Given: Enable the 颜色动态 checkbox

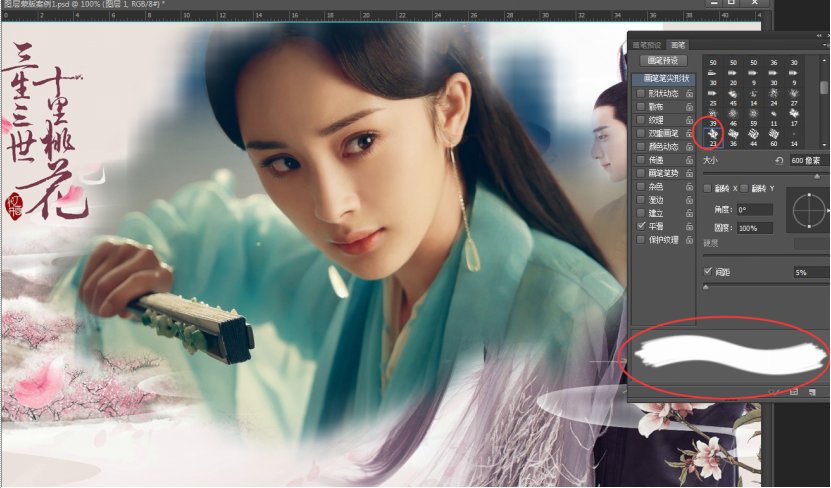Looking at the screenshot, I should [x=641, y=146].
